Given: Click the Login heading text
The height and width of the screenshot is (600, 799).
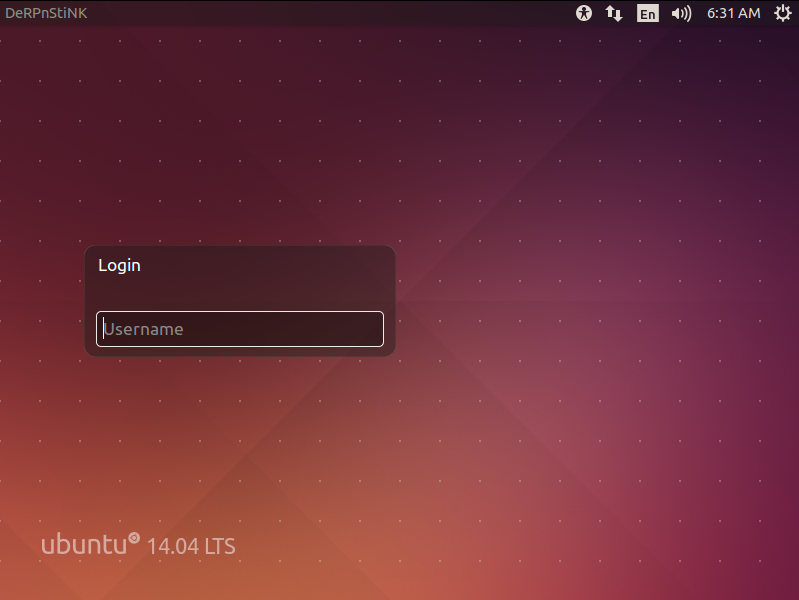Looking at the screenshot, I should click(119, 266).
